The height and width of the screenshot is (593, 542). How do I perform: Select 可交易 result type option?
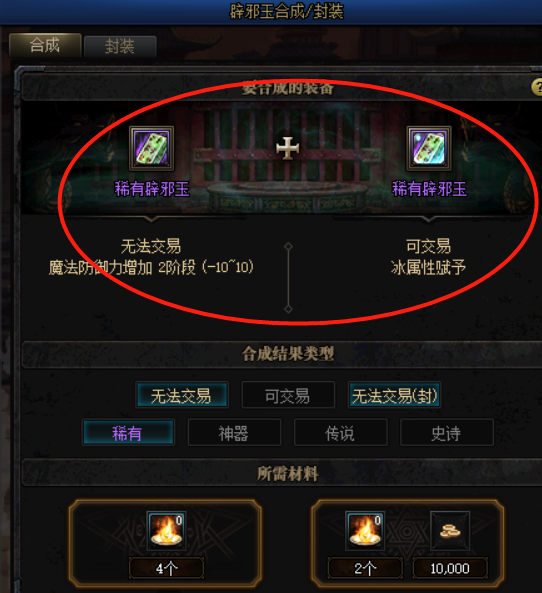pos(288,395)
